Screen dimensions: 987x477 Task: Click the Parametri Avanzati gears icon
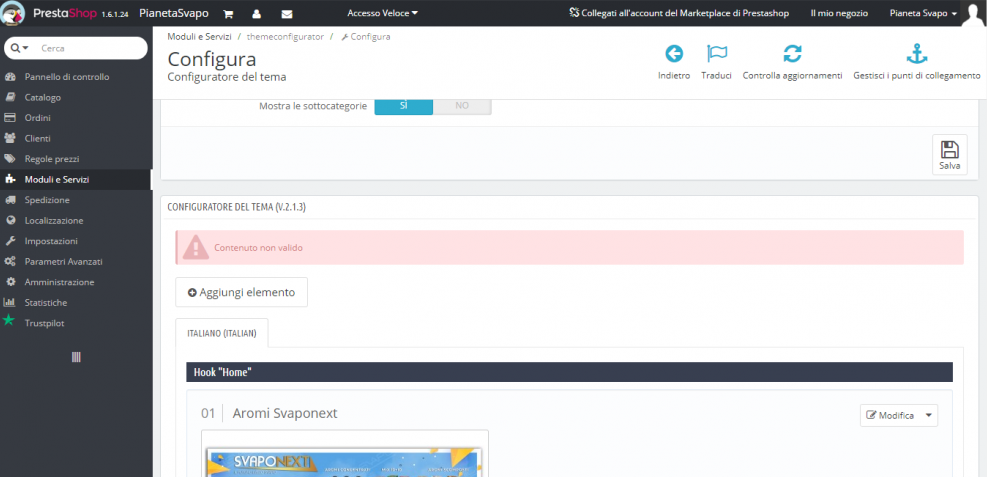[9, 261]
